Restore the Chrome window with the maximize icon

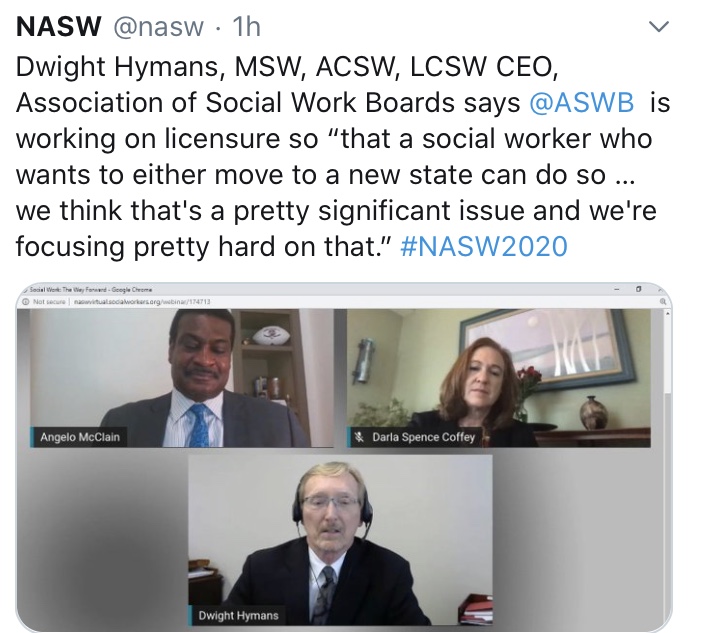click(639, 289)
